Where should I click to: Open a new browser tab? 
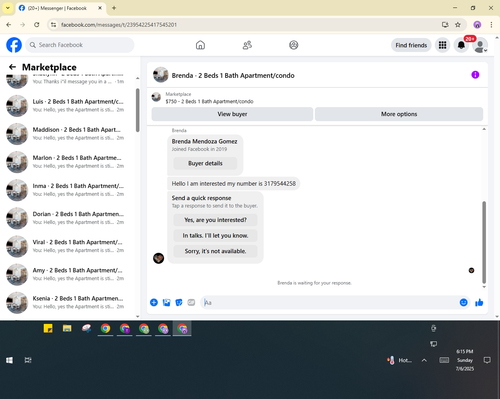click(x=114, y=8)
